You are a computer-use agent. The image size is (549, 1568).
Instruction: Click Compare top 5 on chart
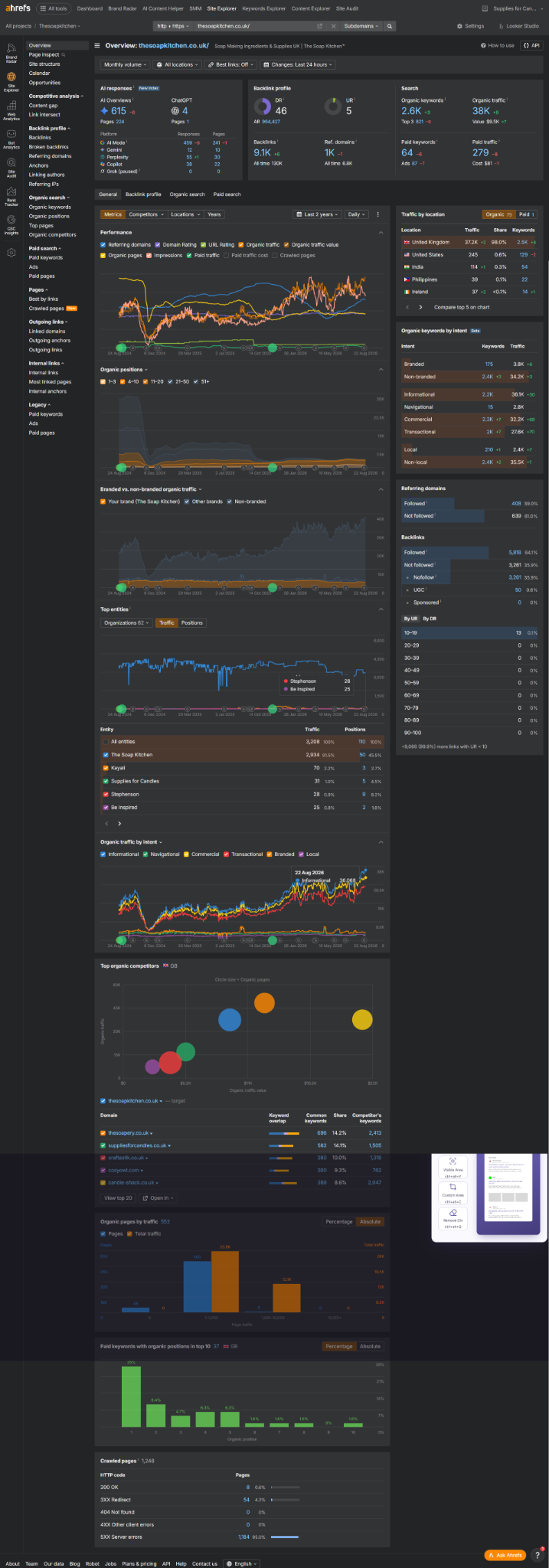tap(462, 307)
